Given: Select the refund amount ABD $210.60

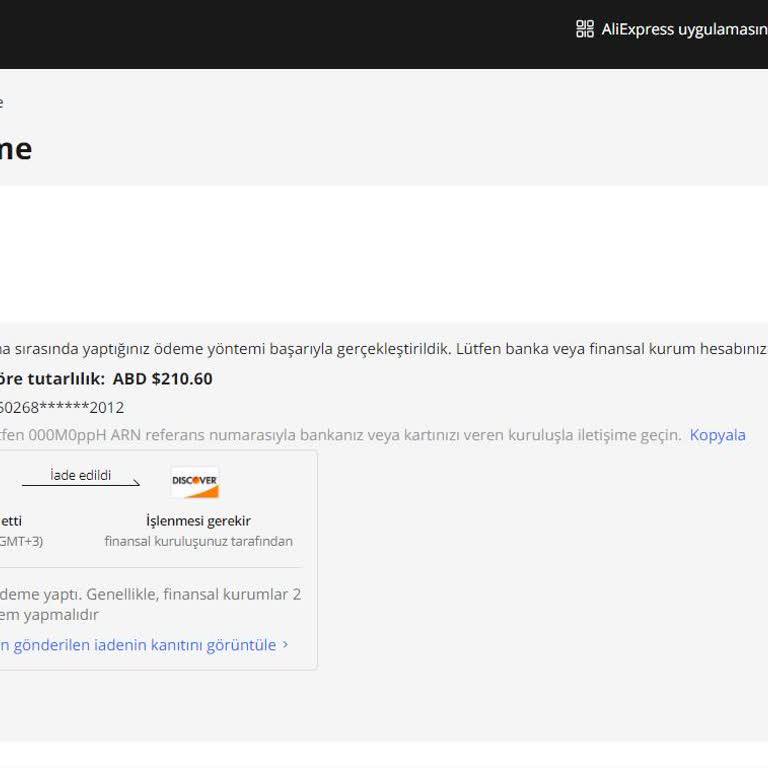Looking at the screenshot, I should [x=163, y=379].
